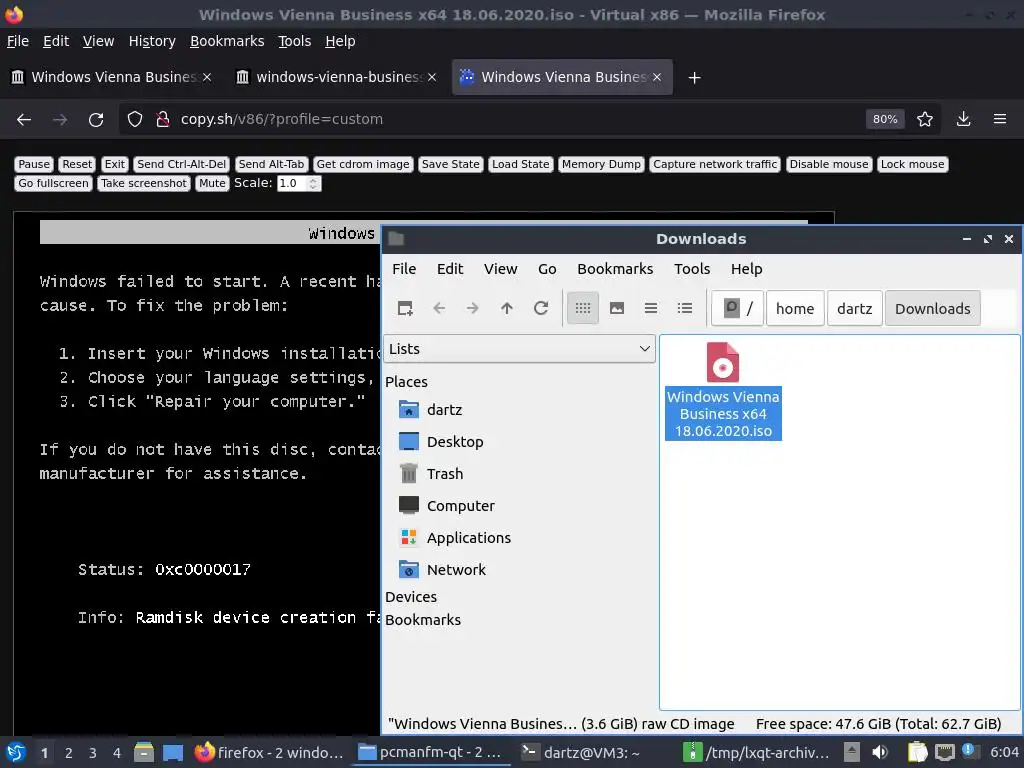Switch to virtual desktop 3
The image size is (1024, 768).
click(x=93, y=753)
